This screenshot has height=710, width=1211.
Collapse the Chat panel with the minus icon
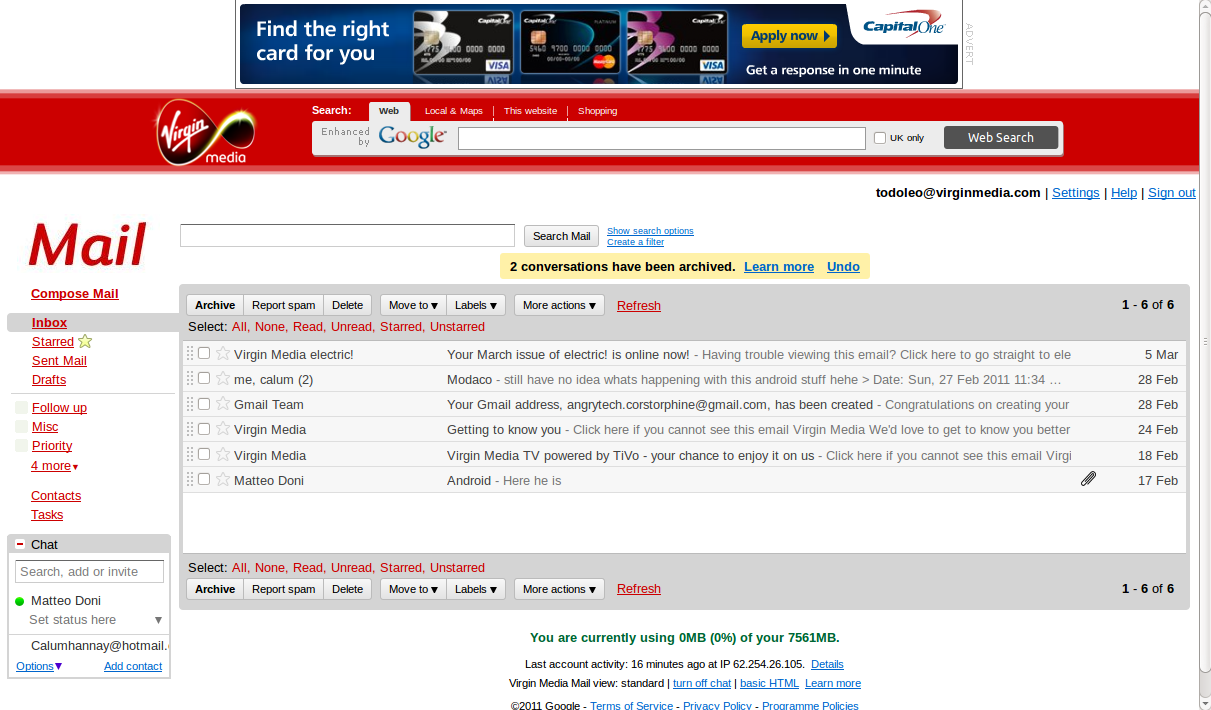[20, 544]
